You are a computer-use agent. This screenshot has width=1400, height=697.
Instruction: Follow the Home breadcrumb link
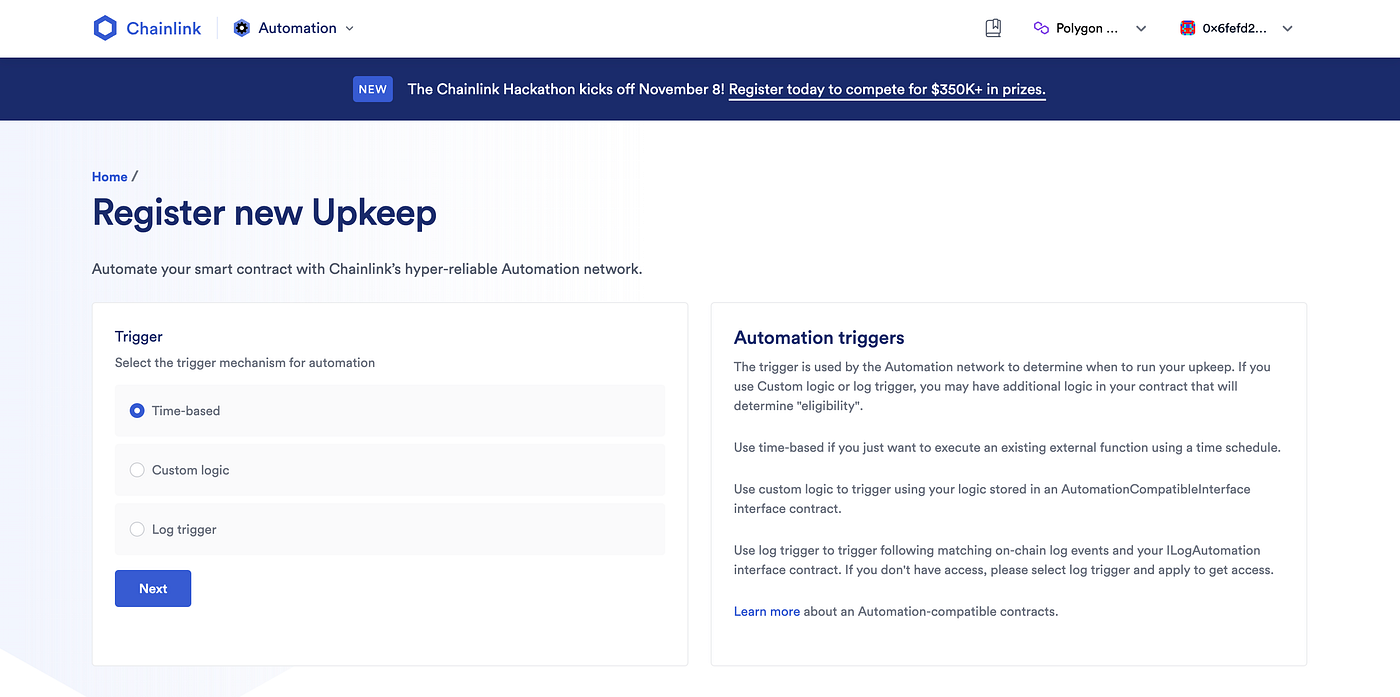click(109, 177)
